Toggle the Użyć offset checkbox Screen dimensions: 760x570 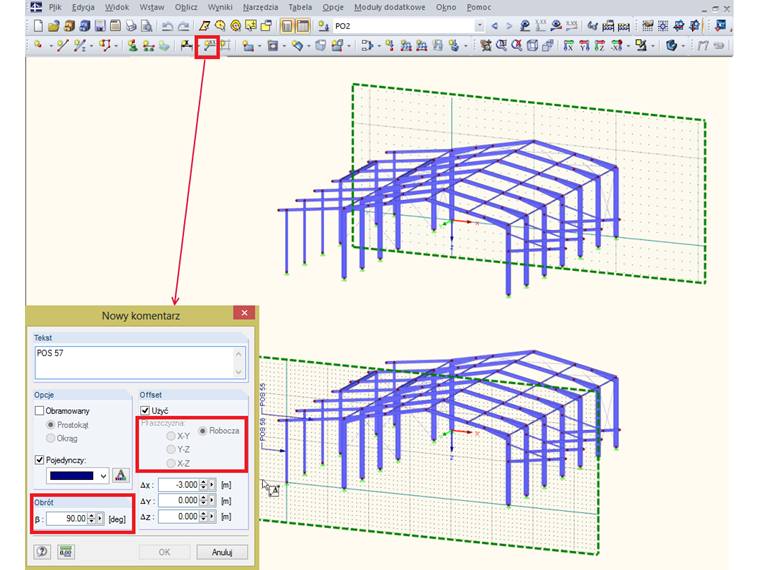[x=145, y=411]
